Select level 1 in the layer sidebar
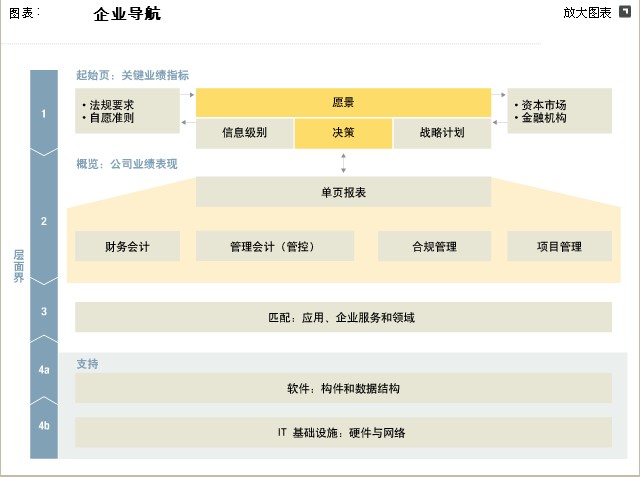Viewport: 640px width, 477px height. pos(44,114)
